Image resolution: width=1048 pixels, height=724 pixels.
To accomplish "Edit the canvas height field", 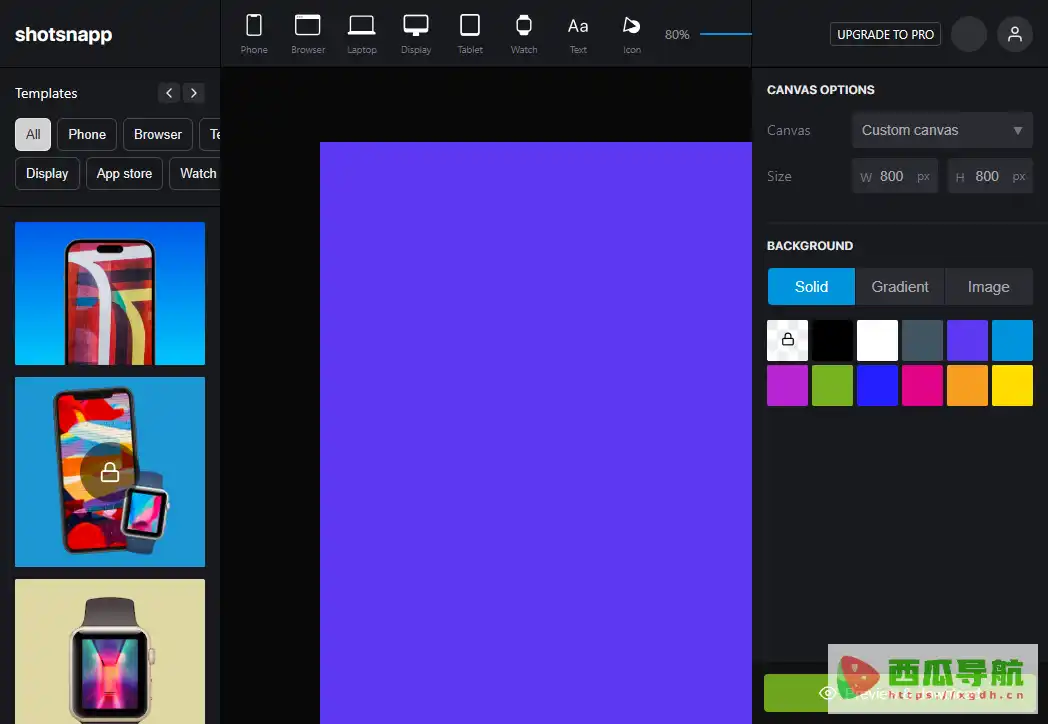I will click(990, 176).
